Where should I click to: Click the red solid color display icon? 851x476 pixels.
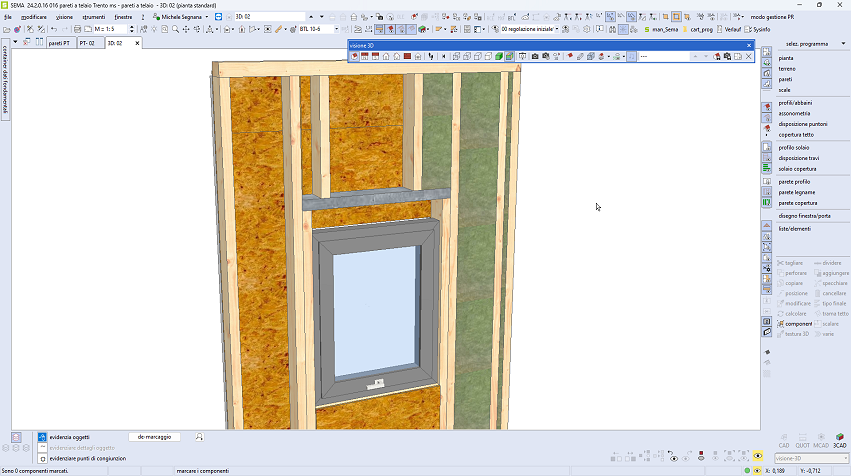[407, 56]
